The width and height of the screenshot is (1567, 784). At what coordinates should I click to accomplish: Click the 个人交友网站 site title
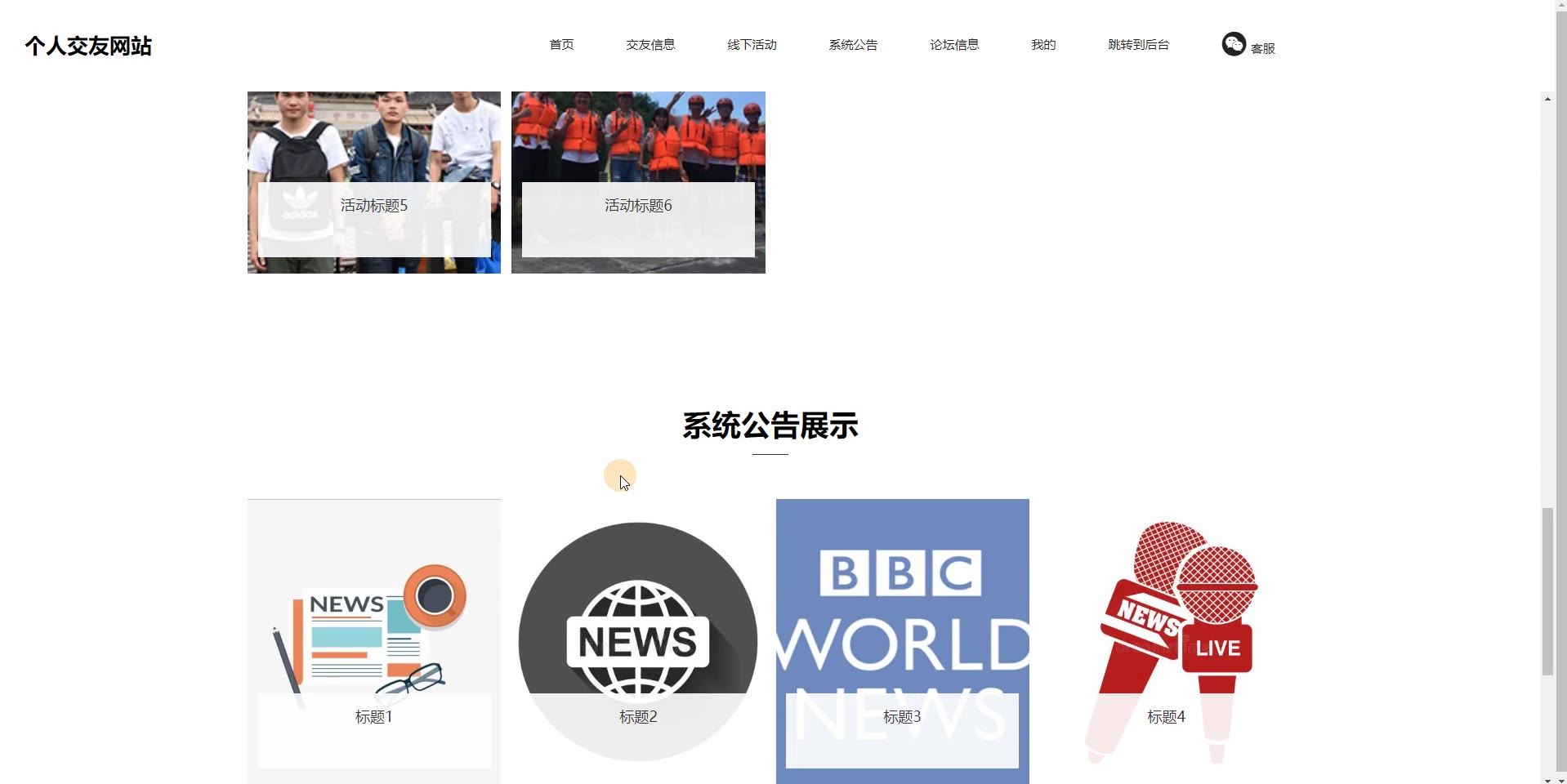tap(88, 46)
